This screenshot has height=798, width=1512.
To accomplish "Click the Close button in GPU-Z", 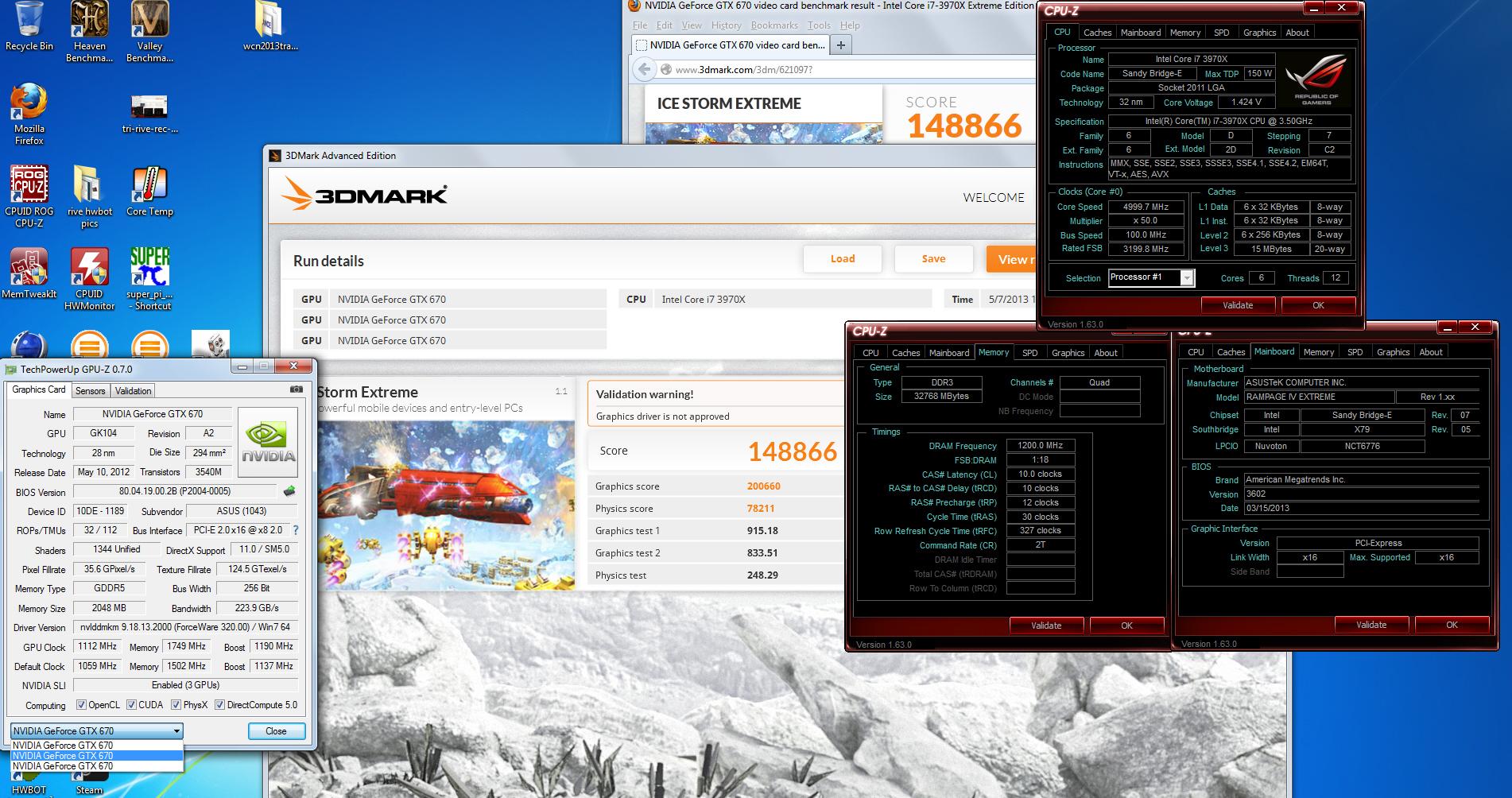I will (x=276, y=731).
